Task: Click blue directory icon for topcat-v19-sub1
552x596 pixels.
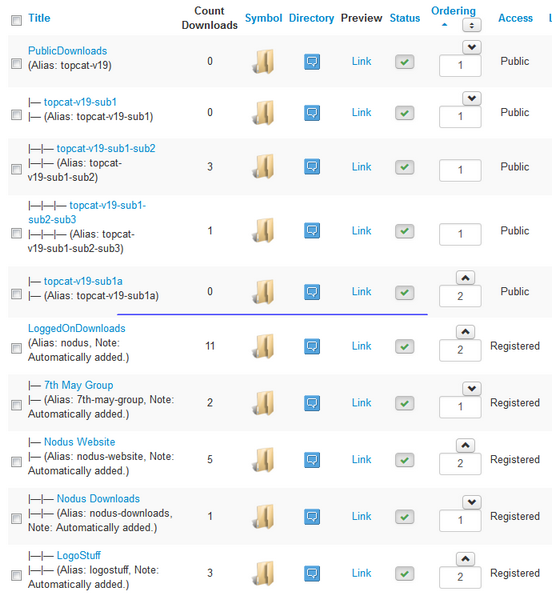Action: tap(312, 113)
